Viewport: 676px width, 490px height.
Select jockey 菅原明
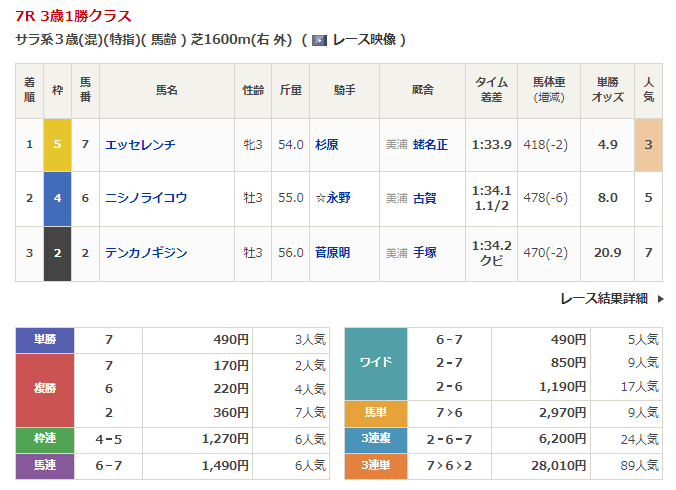click(332, 253)
